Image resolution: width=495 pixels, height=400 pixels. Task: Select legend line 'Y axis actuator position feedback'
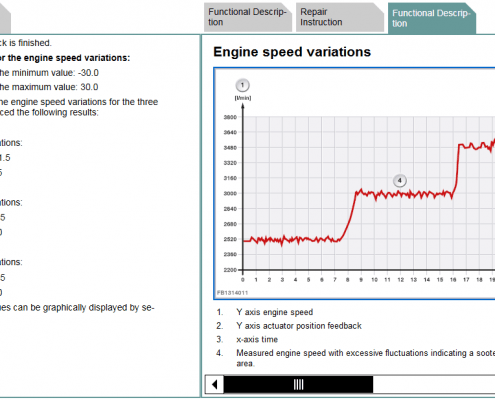coord(299,326)
